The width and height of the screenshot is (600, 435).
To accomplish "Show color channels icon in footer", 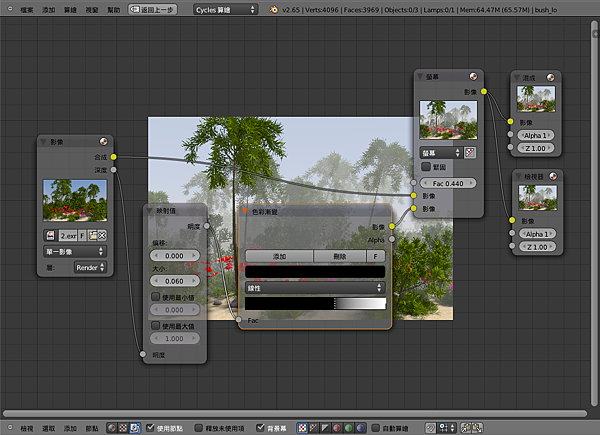I will (x=313, y=428).
